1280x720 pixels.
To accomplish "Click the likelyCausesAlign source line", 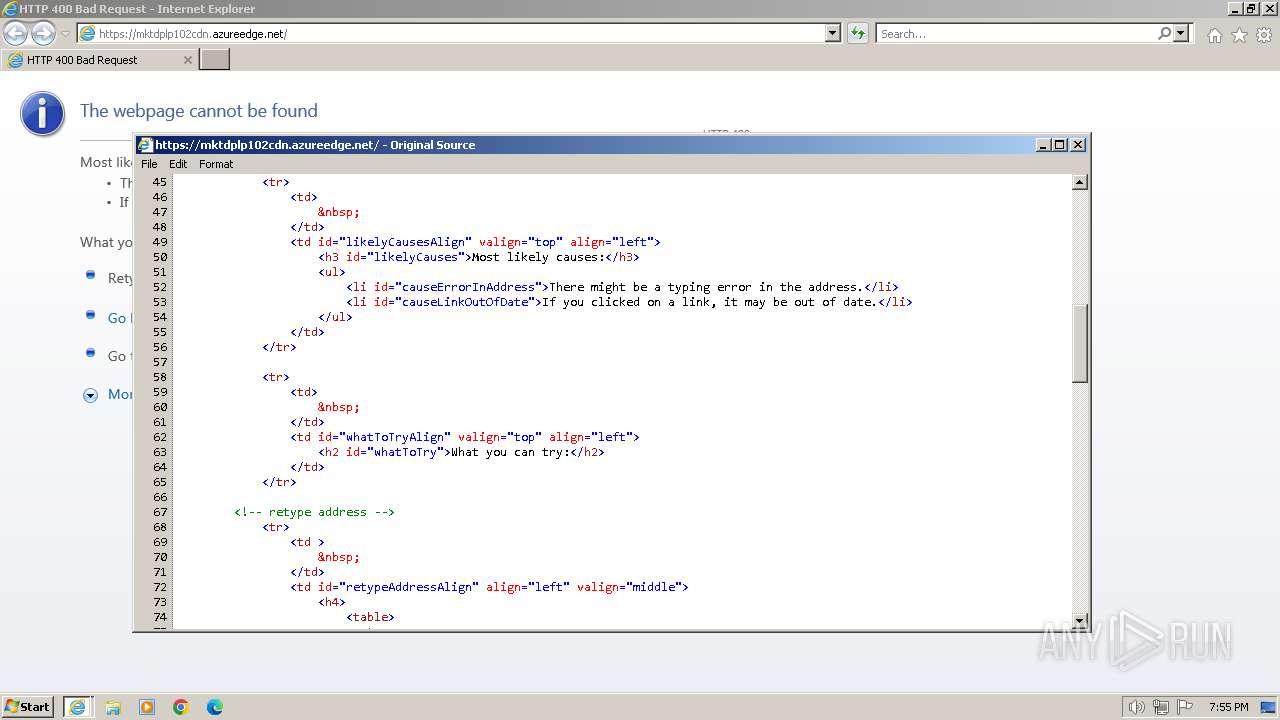I will click(475, 242).
